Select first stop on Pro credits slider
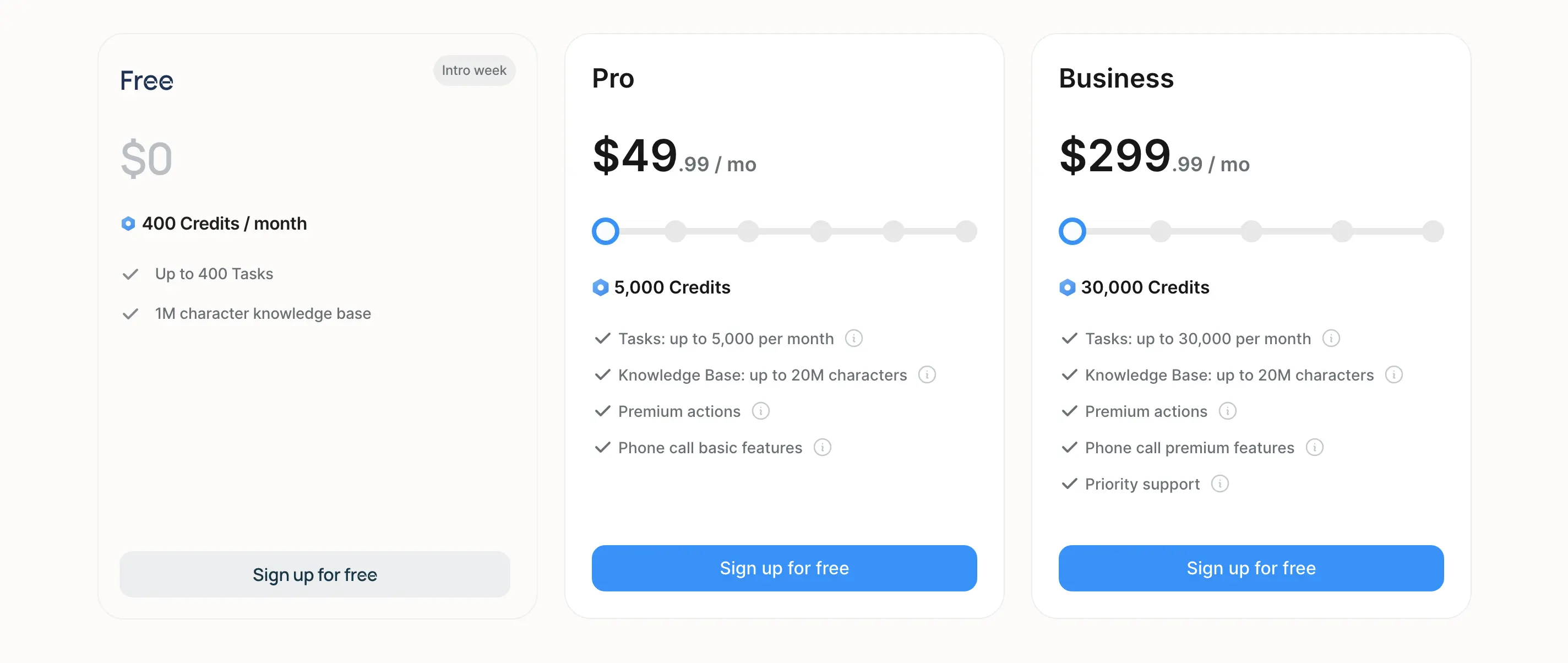Image resolution: width=1568 pixels, height=663 pixels. pos(606,231)
